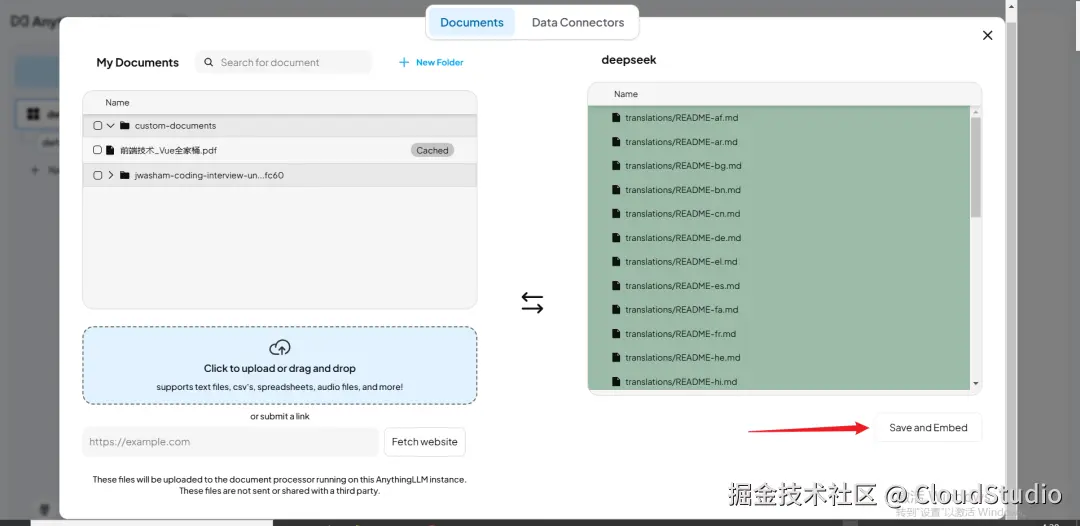The image size is (1080, 526).
Task: Click file icon of README-bg.md
Action: pos(616,166)
